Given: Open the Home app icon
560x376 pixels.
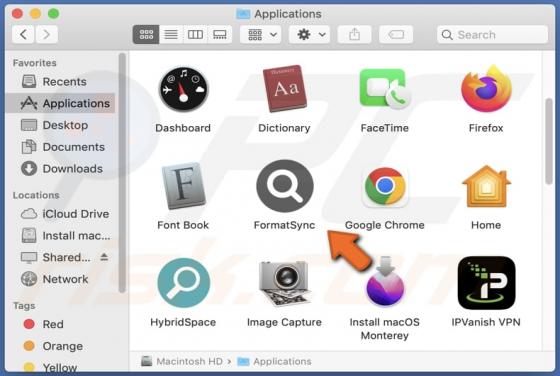Looking at the screenshot, I should tap(486, 186).
